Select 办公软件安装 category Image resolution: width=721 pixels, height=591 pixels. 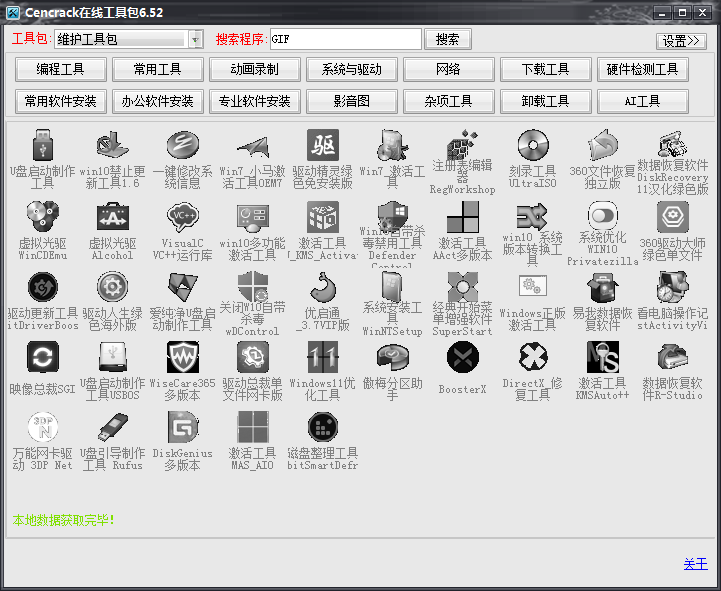158,101
